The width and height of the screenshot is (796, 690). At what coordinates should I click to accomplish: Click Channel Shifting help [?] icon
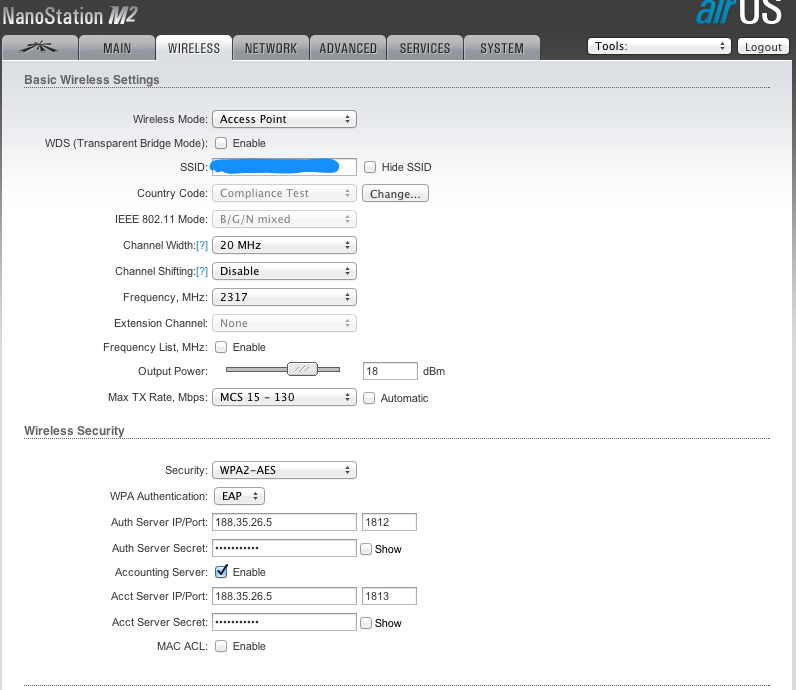(202, 271)
